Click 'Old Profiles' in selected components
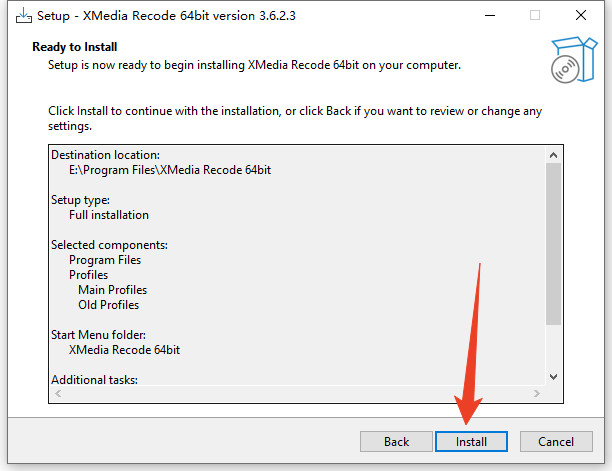The height and width of the screenshot is (471, 612). click(108, 305)
